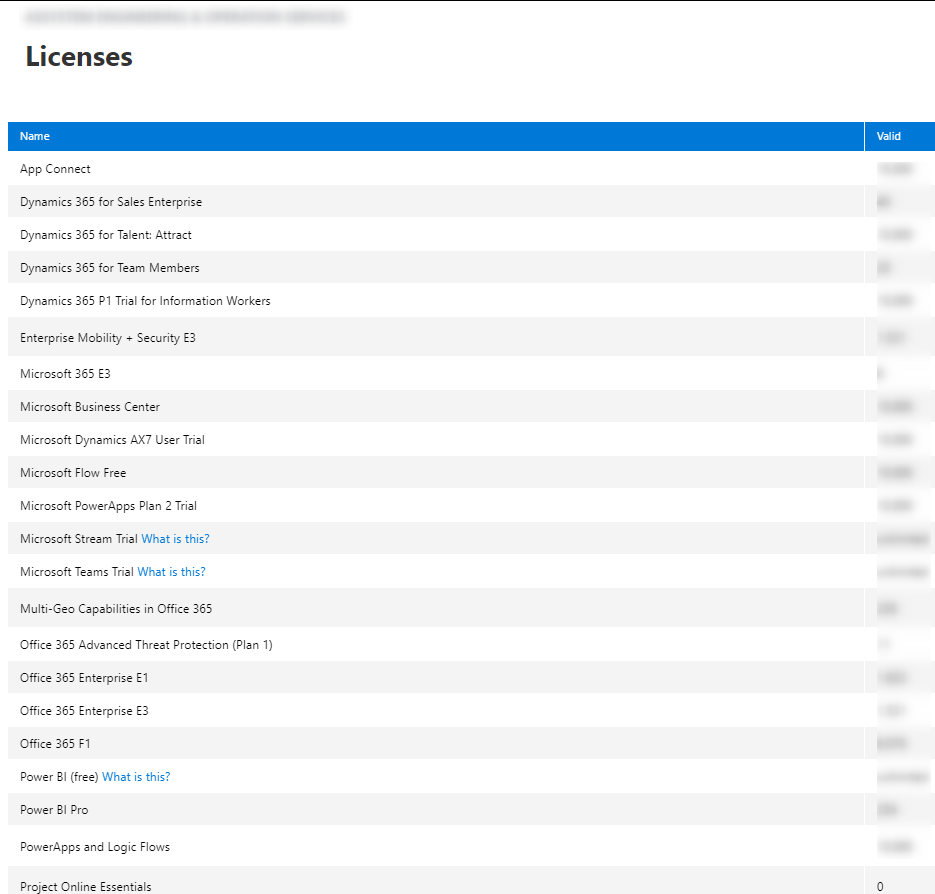The height and width of the screenshot is (894, 935).
Task: Click the Valid column header
Action: (x=900, y=136)
